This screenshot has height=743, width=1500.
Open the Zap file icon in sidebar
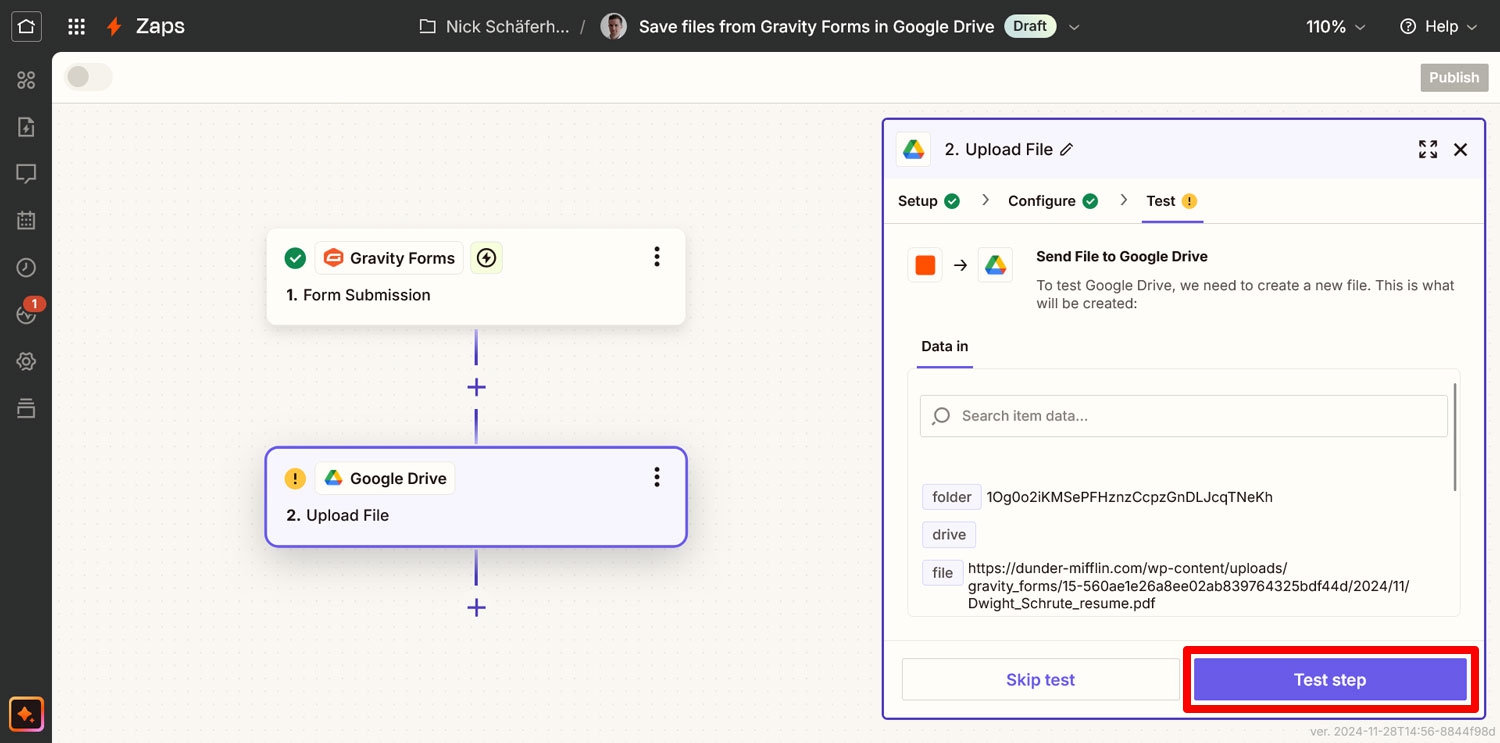(x=26, y=127)
